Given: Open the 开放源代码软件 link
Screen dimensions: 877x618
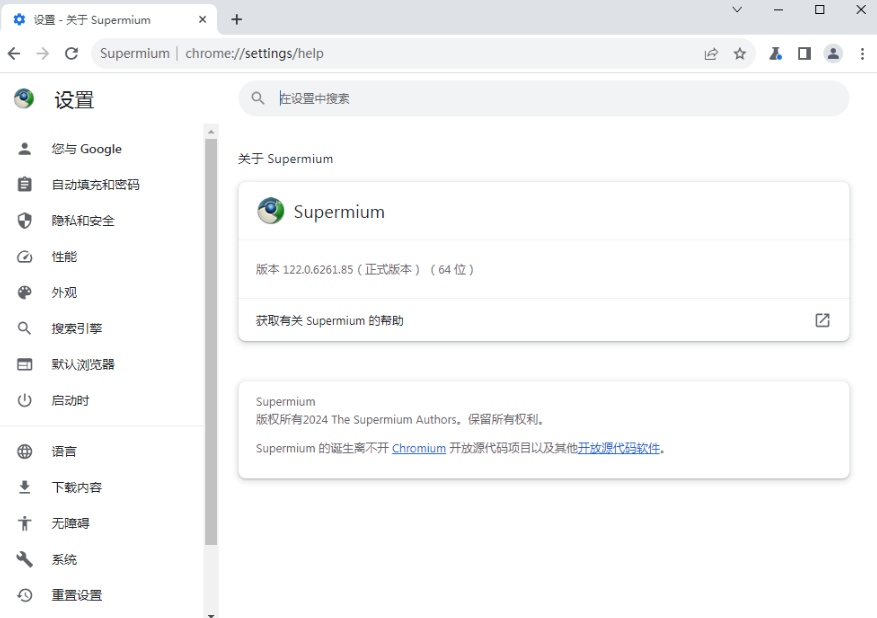Looking at the screenshot, I should pos(619,449).
